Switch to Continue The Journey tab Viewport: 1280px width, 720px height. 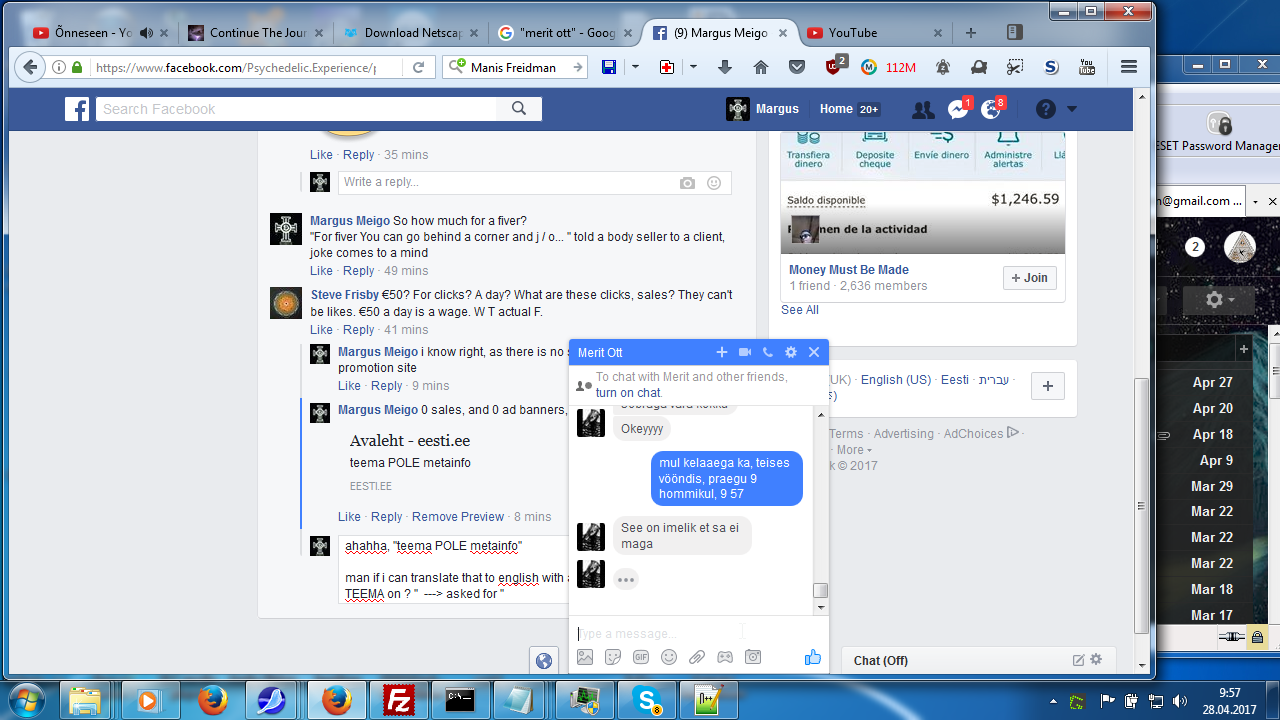[x=257, y=33]
